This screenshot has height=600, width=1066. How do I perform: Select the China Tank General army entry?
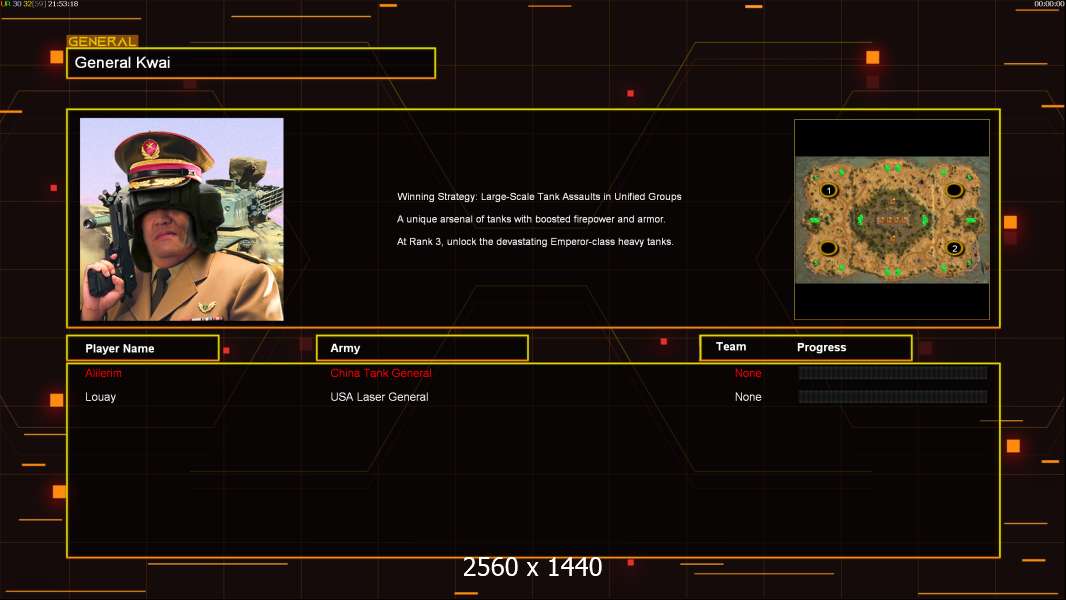(x=381, y=373)
